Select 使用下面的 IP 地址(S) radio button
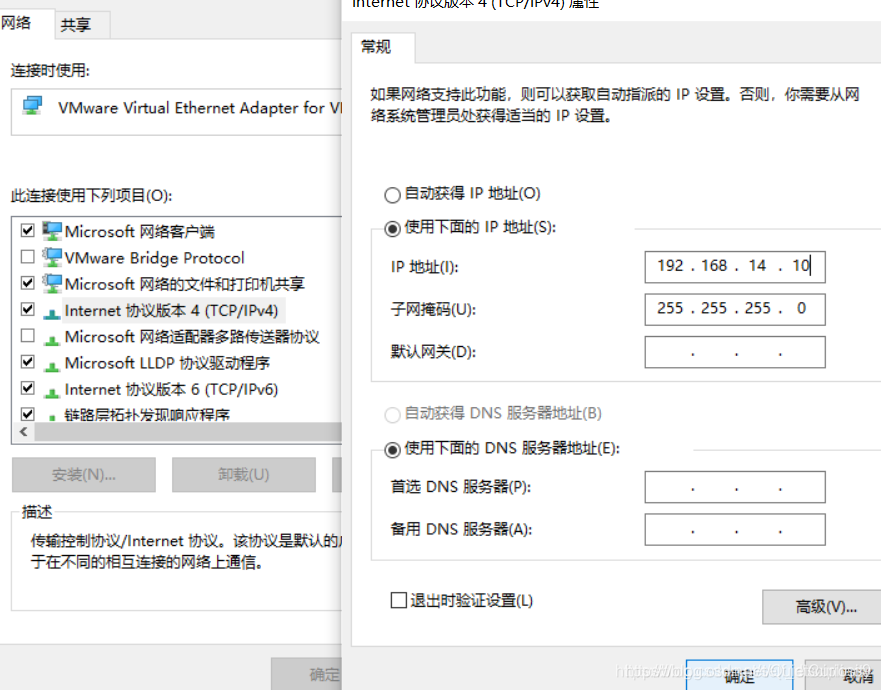881x690 pixels. point(392,229)
